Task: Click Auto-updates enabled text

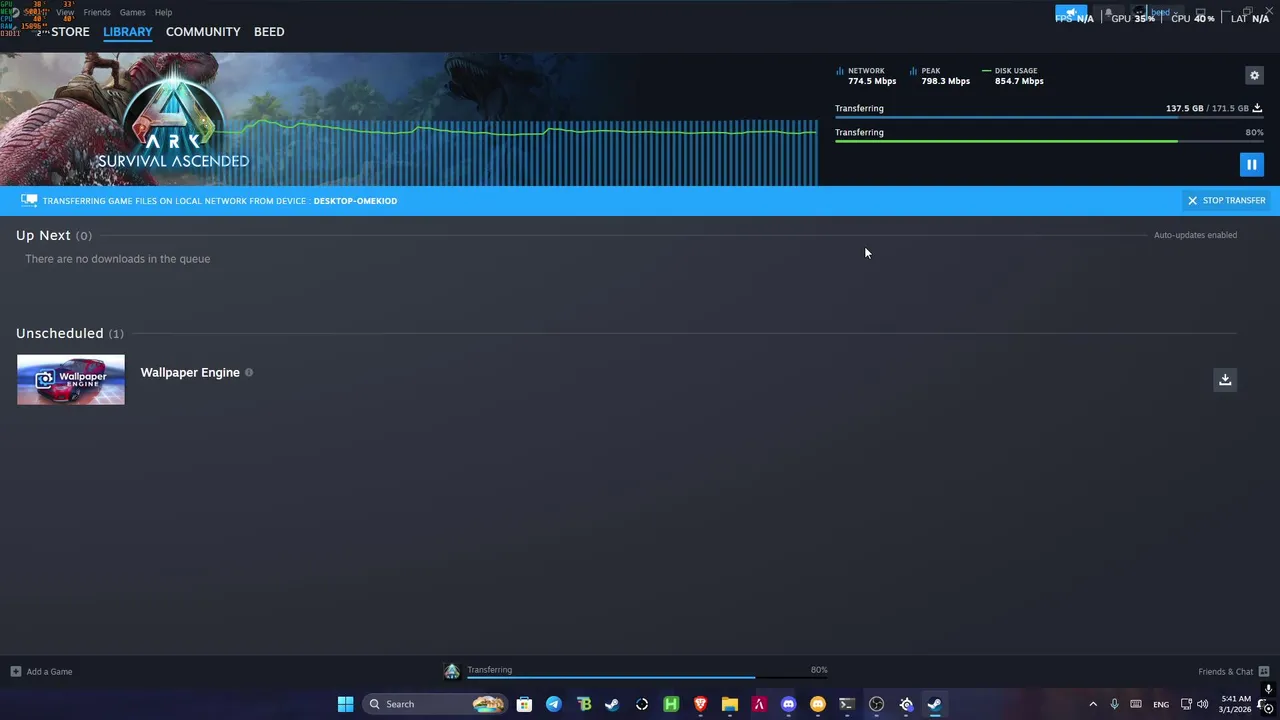Action: point(1195,235)
